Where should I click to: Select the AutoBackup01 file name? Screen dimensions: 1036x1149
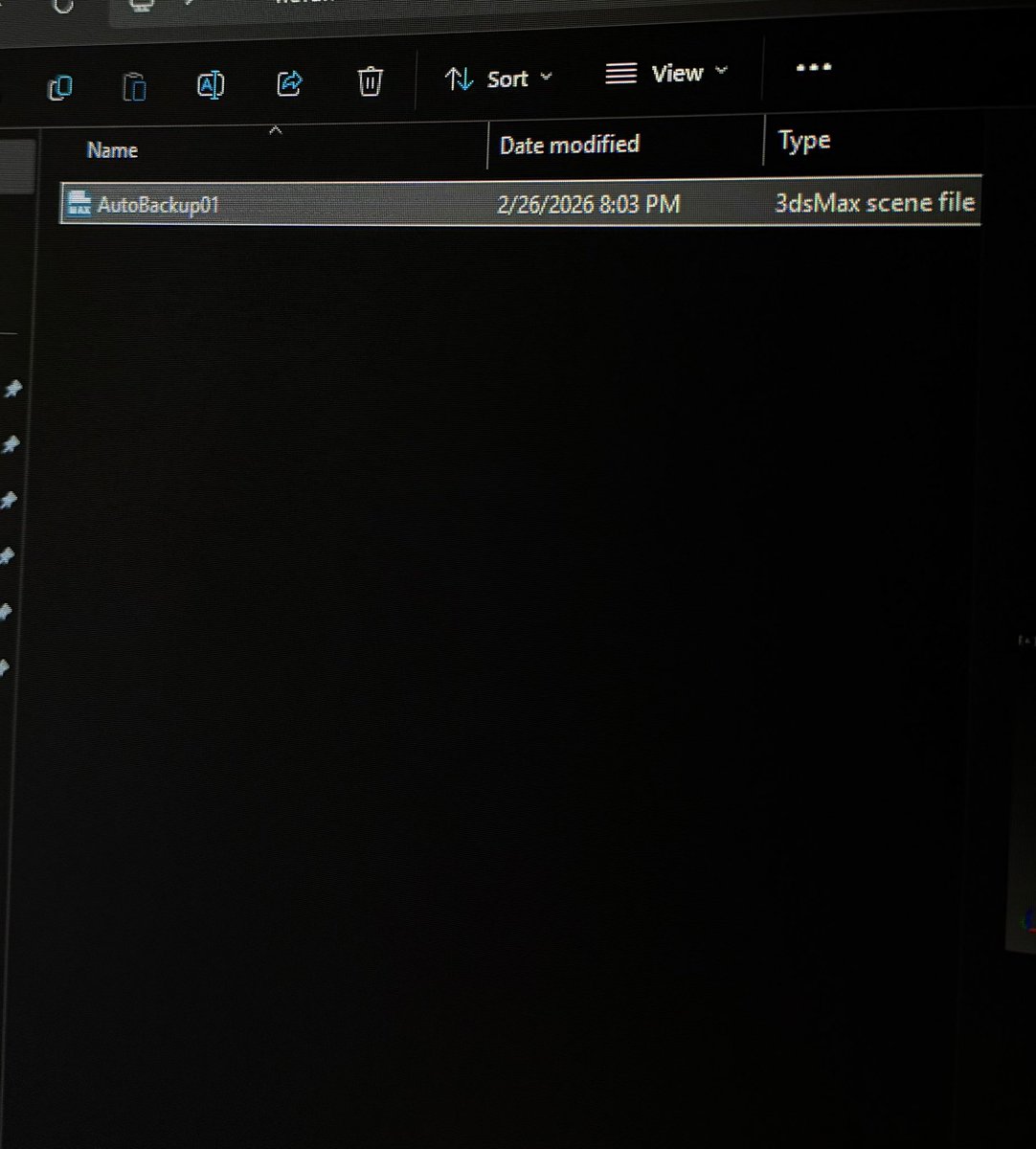(x=159, y=205)
